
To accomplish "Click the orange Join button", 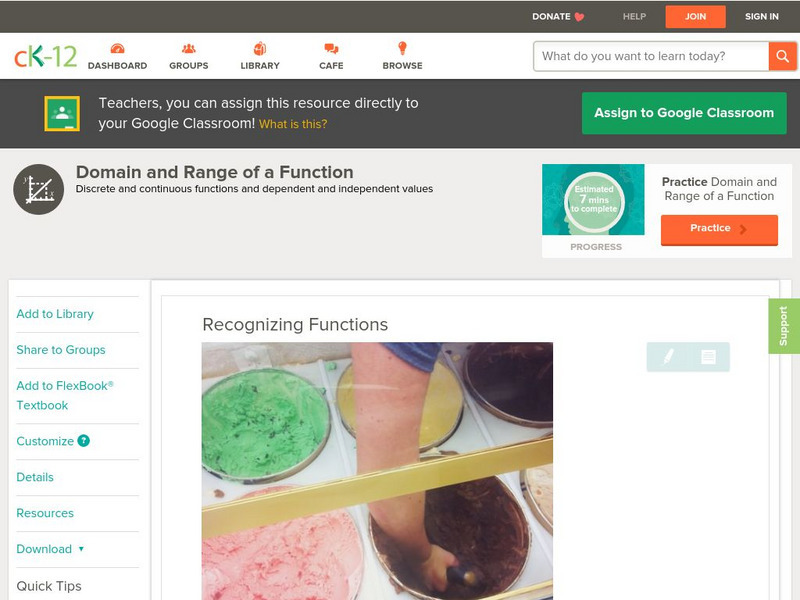I will coord(695,17).
